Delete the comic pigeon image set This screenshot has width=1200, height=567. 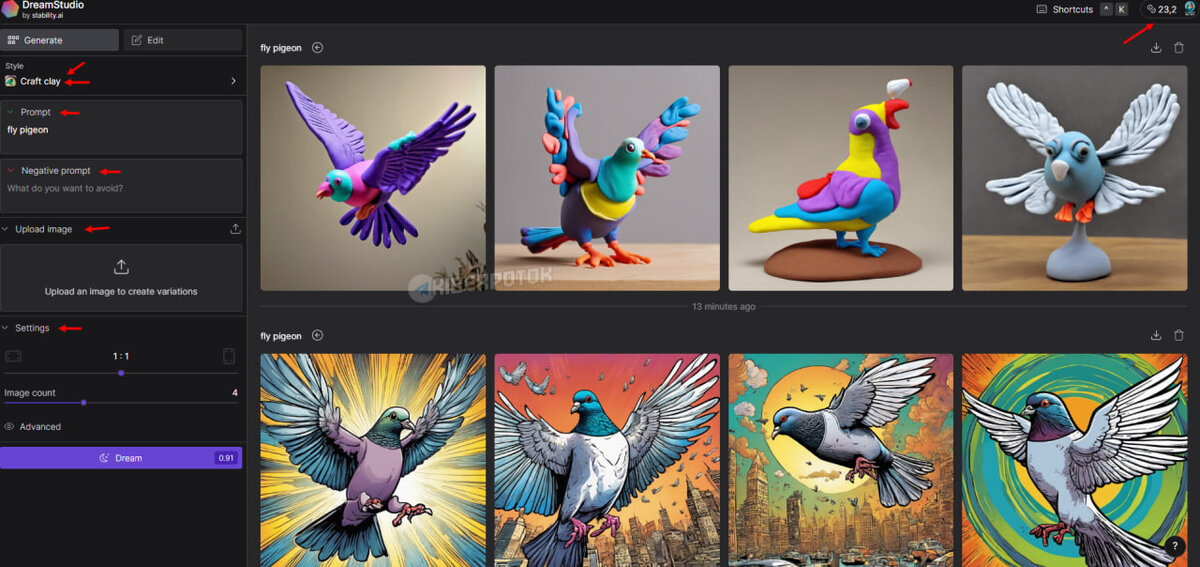coord(1179,335)
